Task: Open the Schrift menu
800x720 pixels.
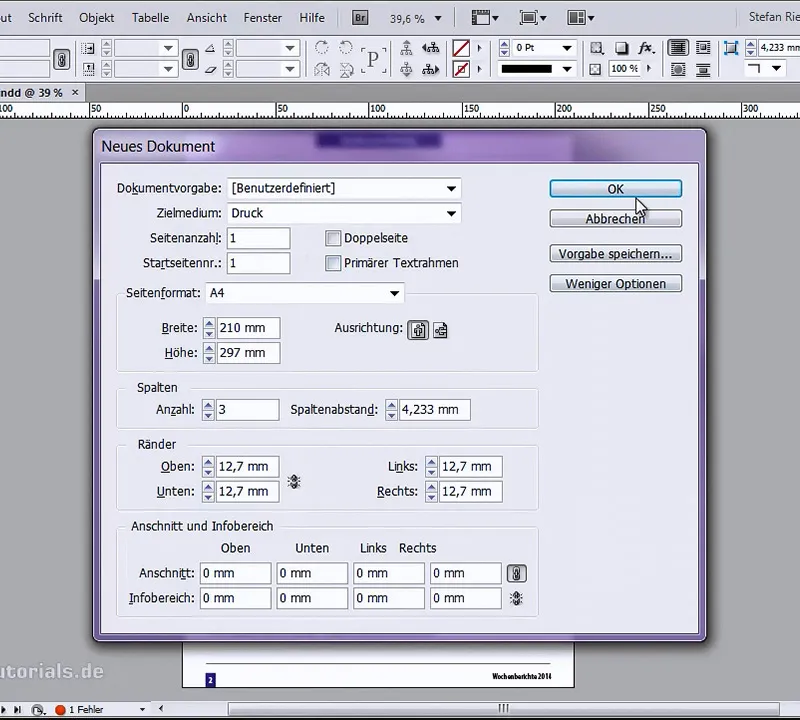Action: pyautogui.click(x=45, y=18)
